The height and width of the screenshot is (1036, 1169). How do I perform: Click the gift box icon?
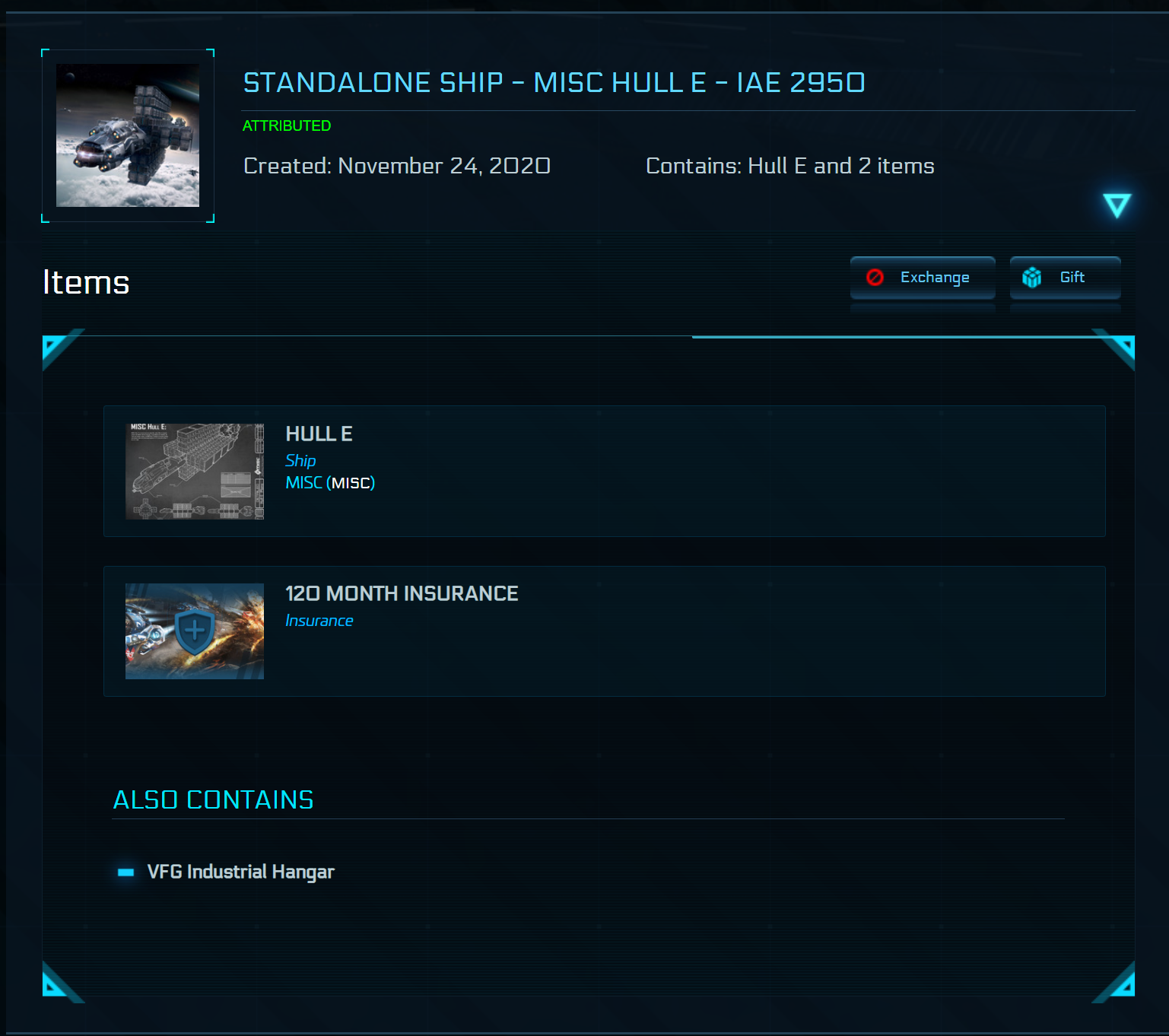1031,278
